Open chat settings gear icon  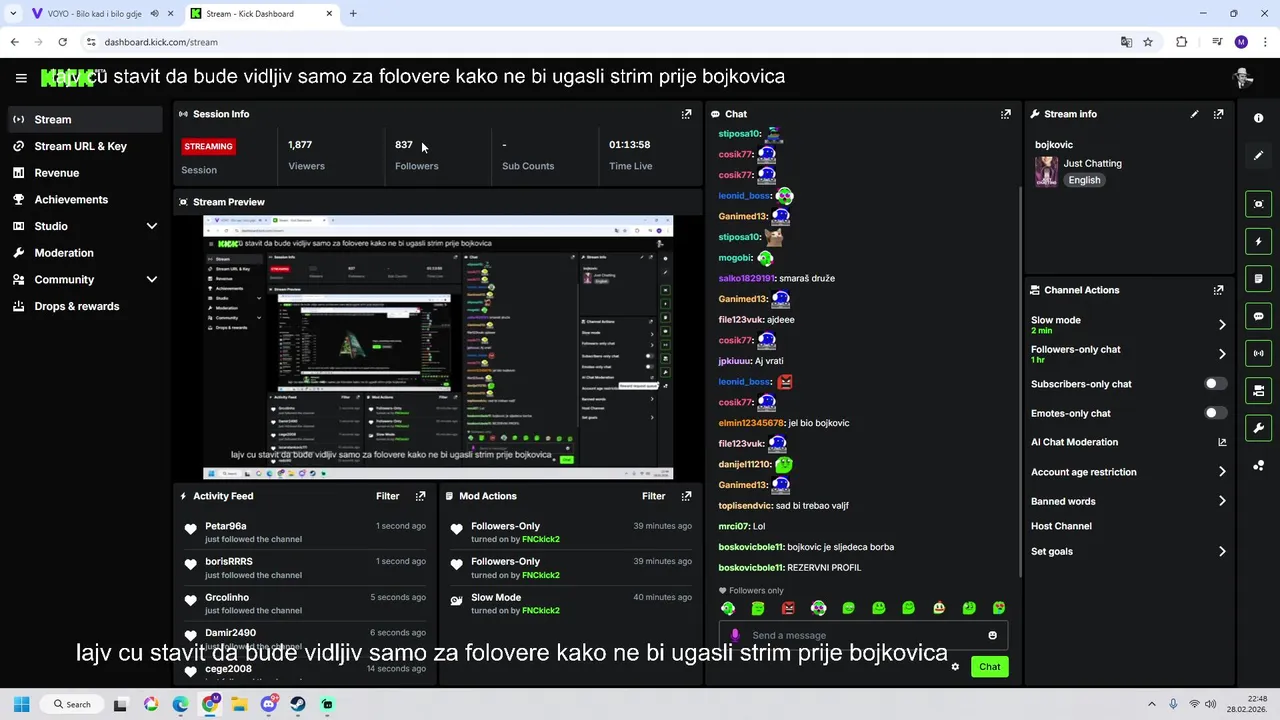click(x=955, y=667)
